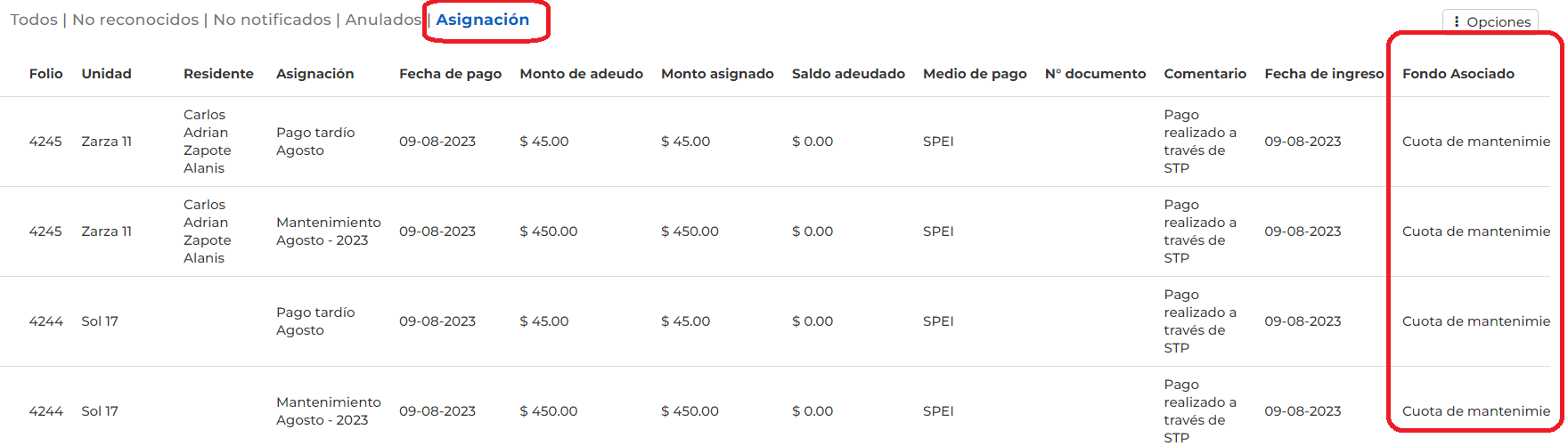Click the Monto de adeudo header

581,74
